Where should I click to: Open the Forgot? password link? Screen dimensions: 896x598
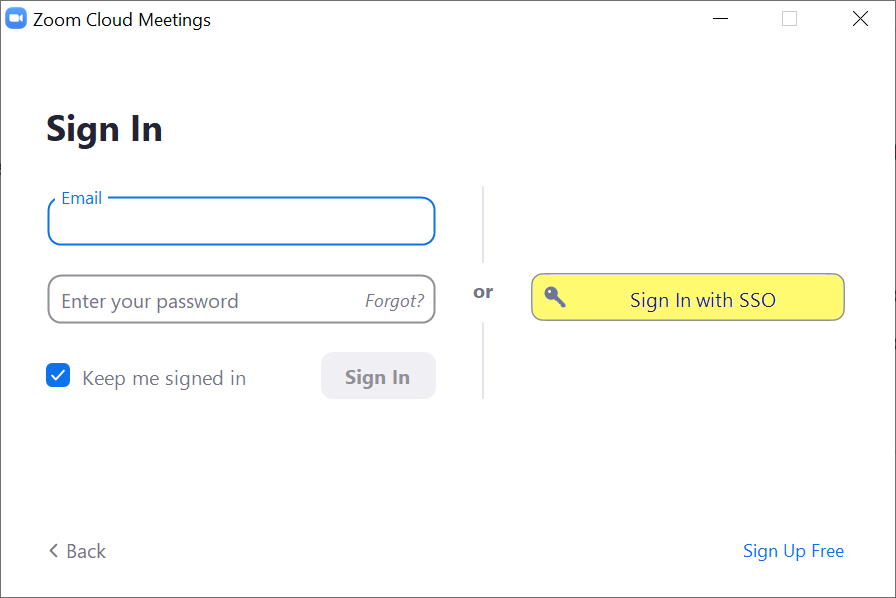point(394,301)
